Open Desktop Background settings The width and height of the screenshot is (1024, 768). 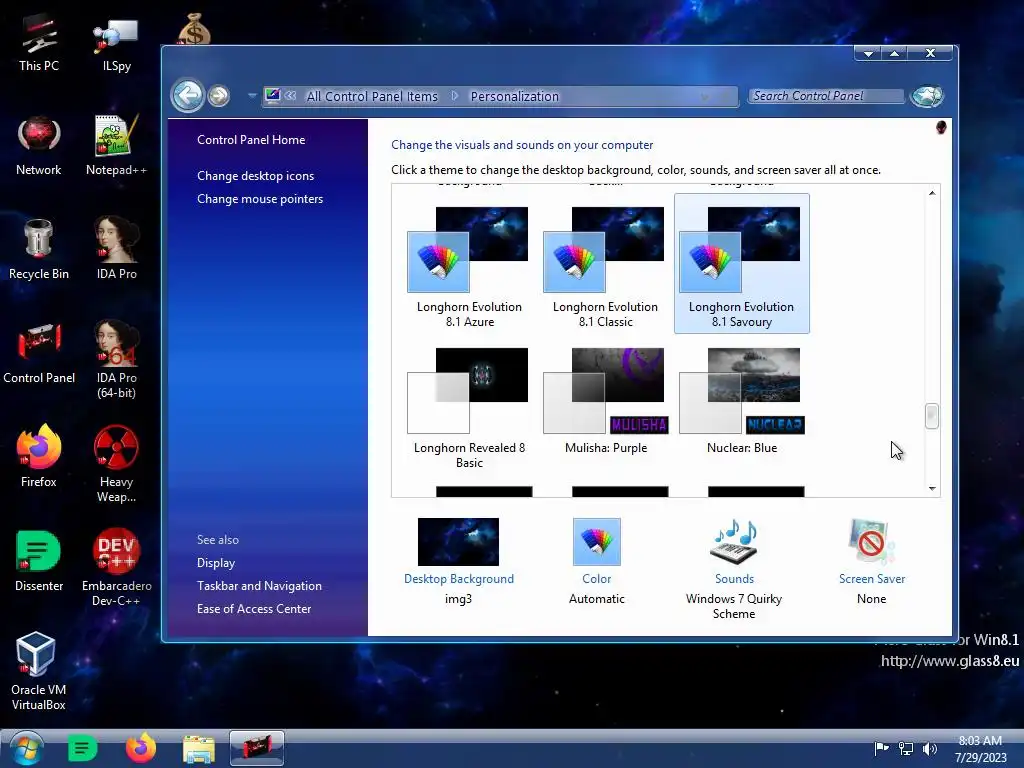click(x=458, y=562)
